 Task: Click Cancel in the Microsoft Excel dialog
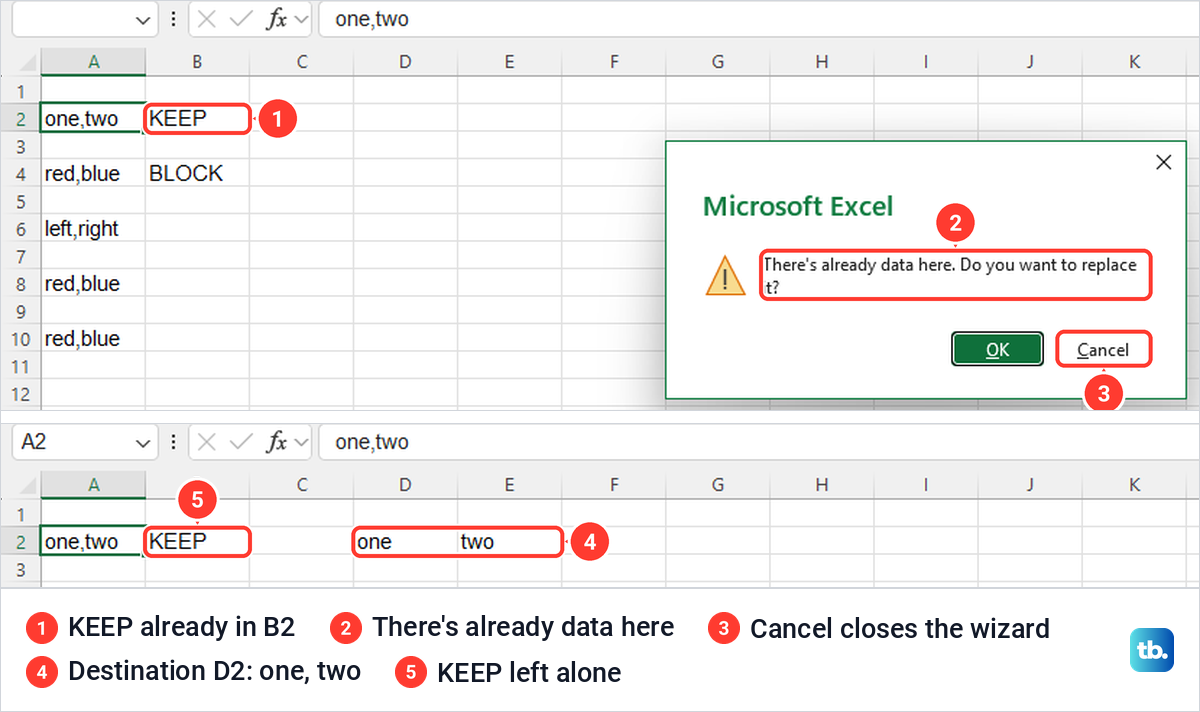pos(1103,349)
